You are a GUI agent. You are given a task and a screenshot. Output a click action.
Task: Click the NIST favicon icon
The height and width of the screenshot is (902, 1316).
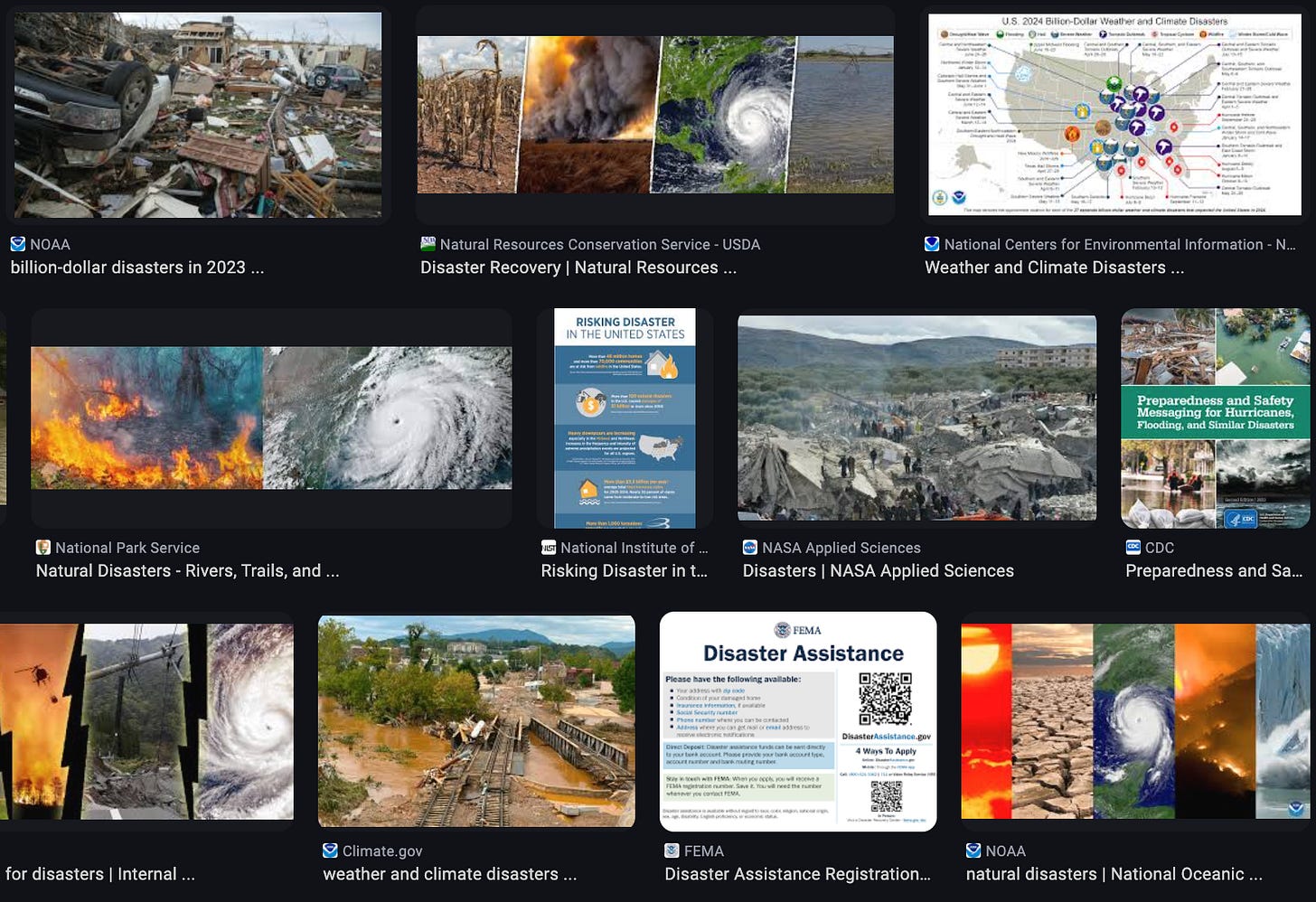pyautogui.click(x=549, y=548)
